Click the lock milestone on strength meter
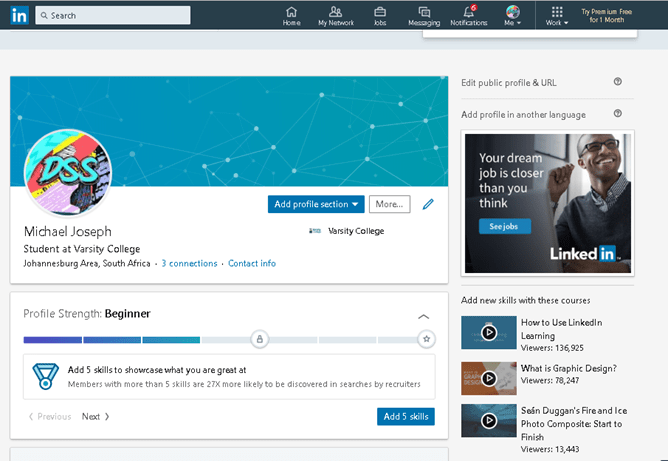This screenshot has height=461, width=668. click(x=259, y=340)
